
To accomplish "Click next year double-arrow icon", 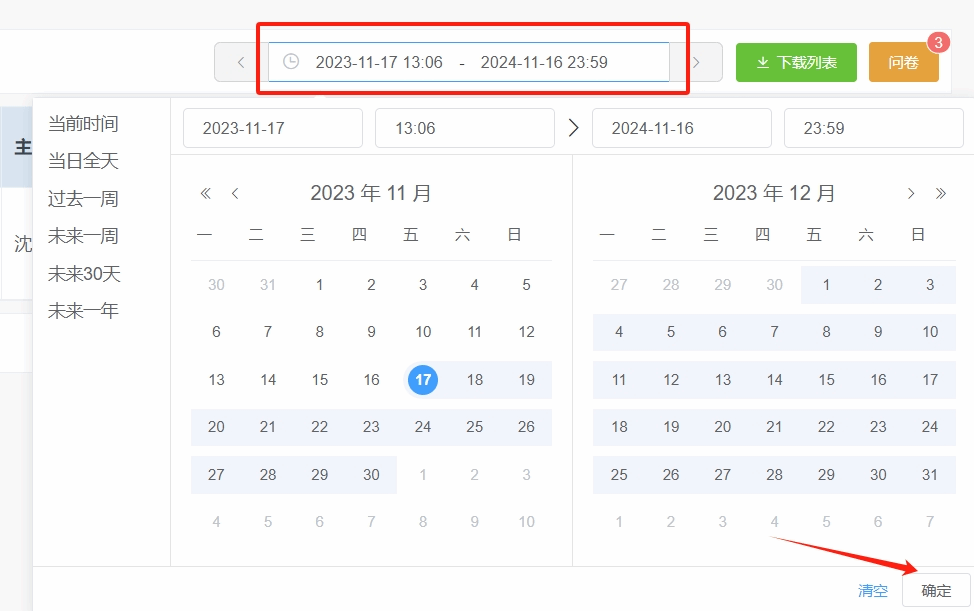I will [940, 193].
